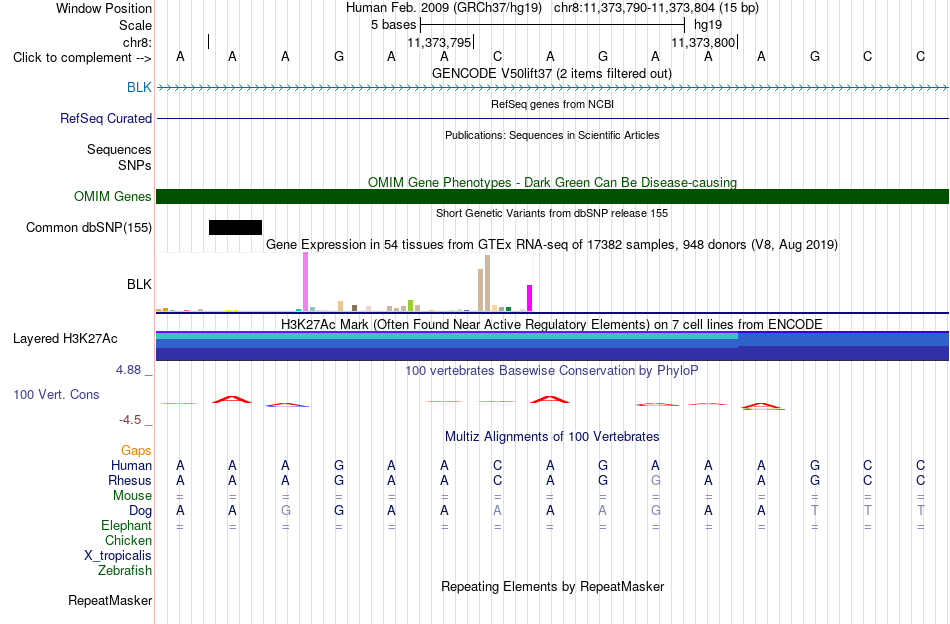Click 'Publications: Sequences in Scientific Articles' title
Image resolution: width=950 pixels, height=624 pixels.
(552, 135)
